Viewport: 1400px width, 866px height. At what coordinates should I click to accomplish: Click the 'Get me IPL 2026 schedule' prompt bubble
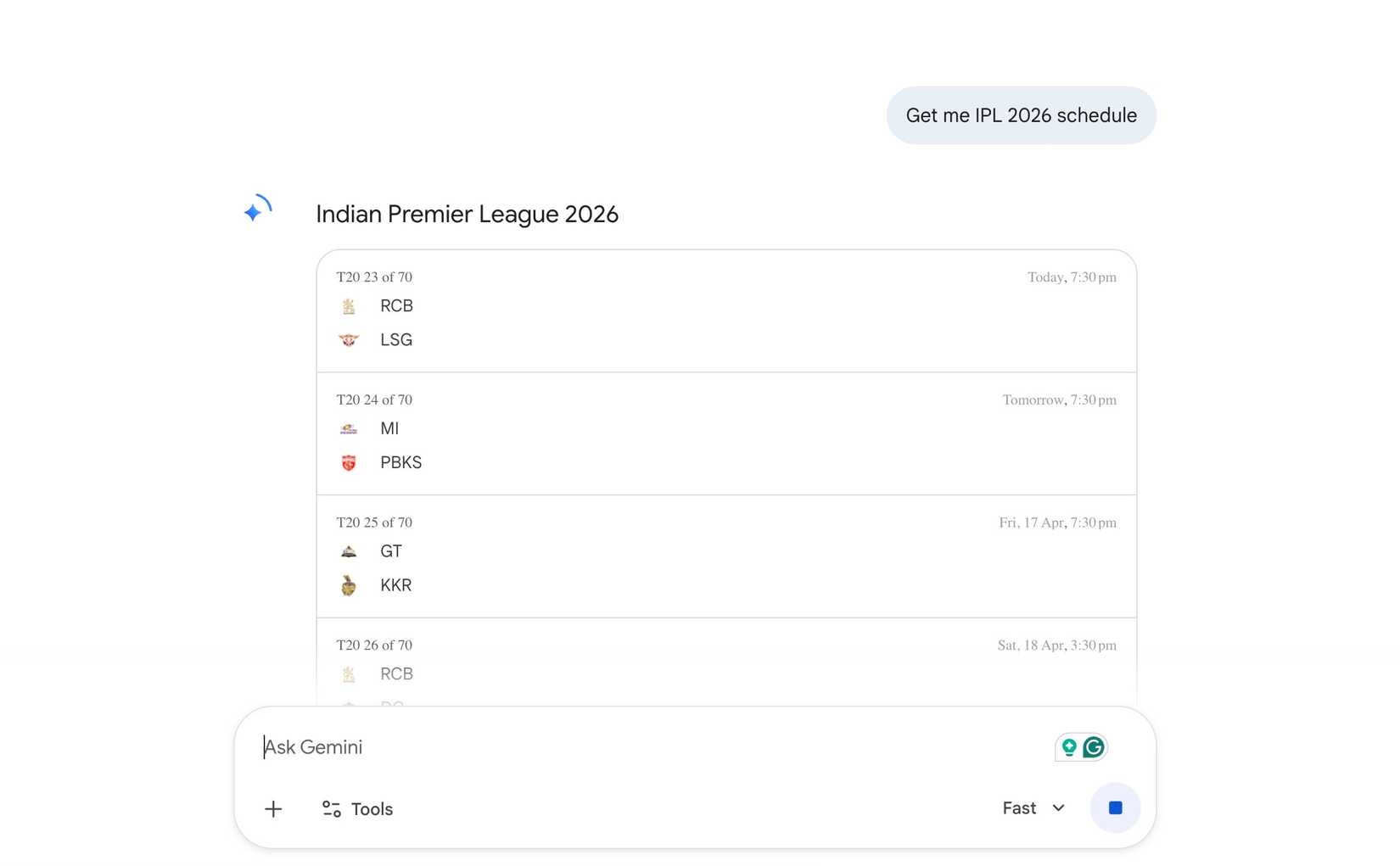pos(1021,115)
